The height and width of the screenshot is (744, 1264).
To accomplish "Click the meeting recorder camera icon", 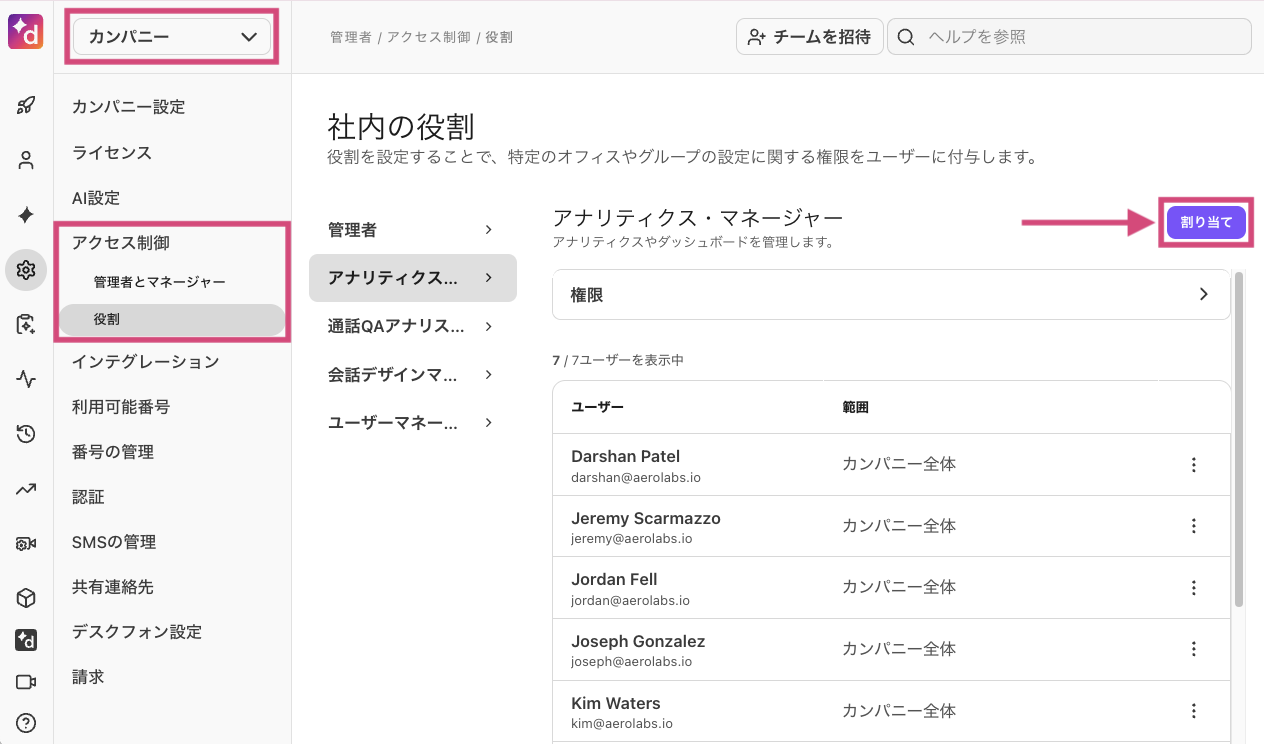I will tap(25, 543).
